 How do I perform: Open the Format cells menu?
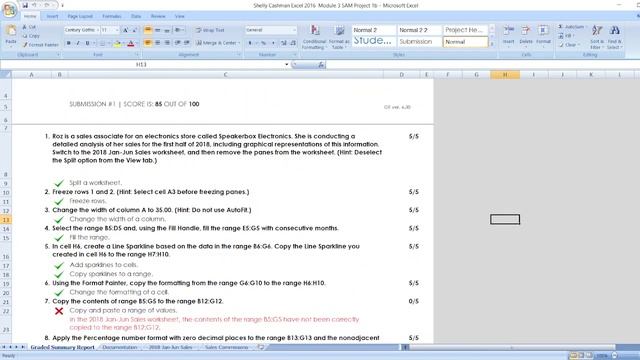pyautogui.click(x=543, y=36)
